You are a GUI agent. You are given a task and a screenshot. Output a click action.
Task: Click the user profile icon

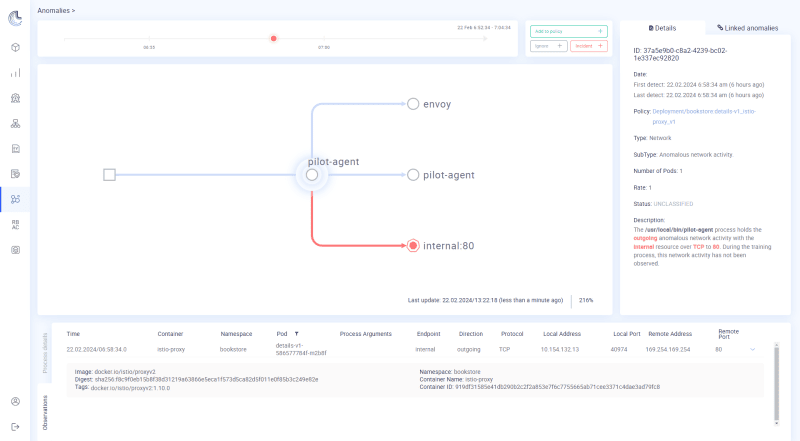[x=15, y=401]
